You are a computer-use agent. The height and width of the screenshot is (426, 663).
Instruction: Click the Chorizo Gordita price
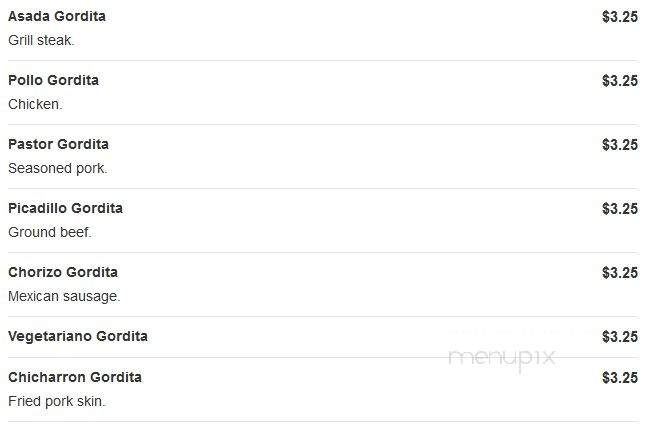(620, 272)
